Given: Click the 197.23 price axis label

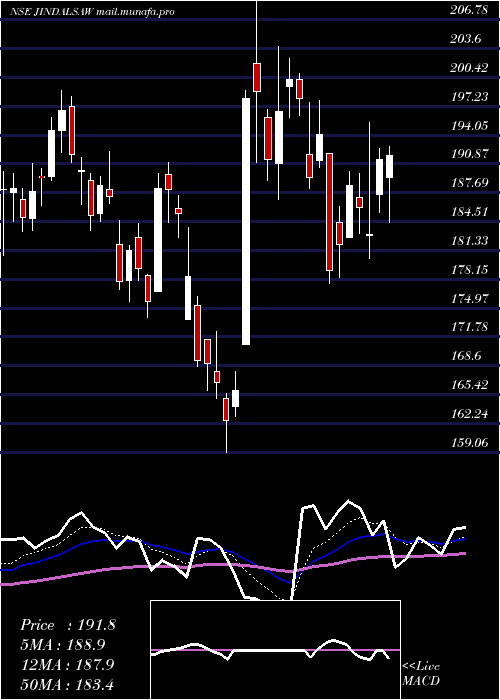Looking at the screenshot, I should point(469,97).
